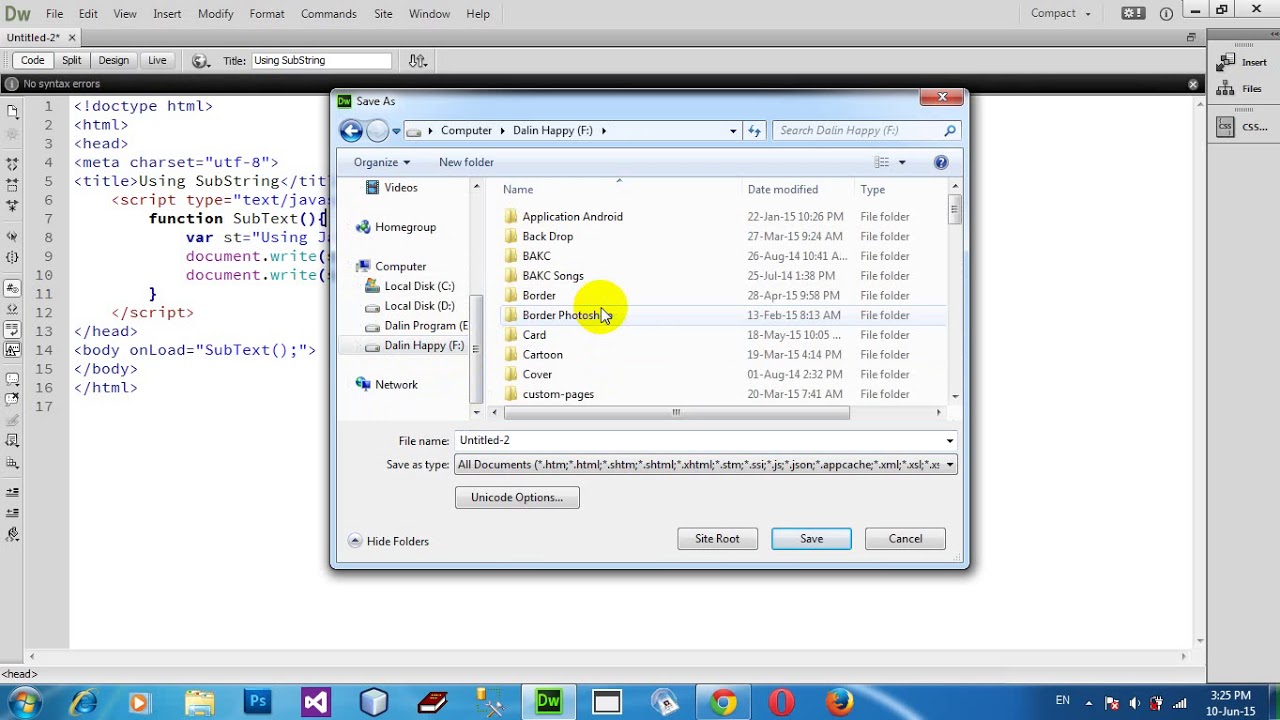Click the preview in browser globe icon
The image size is (1280, 720).
[x=200, y=61]
